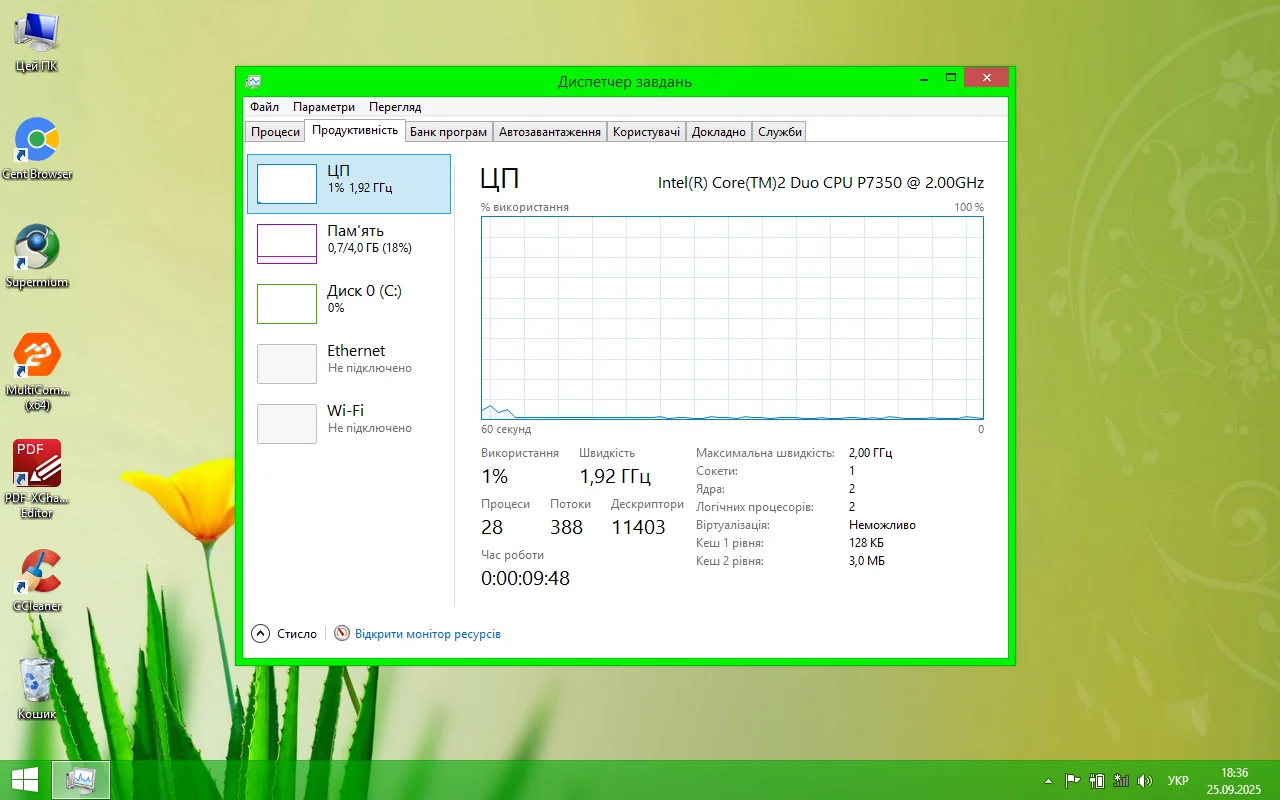
Task: Open Supermium desktop icon
Action: (37, 248)
